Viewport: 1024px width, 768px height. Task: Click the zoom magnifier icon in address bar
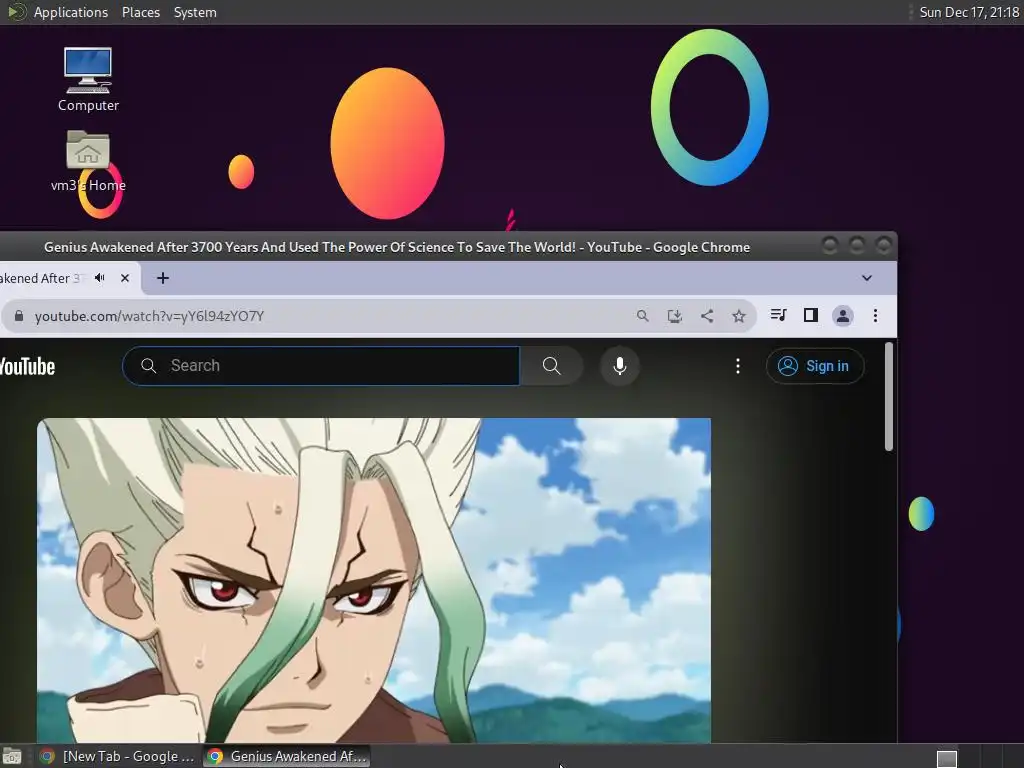643,316
